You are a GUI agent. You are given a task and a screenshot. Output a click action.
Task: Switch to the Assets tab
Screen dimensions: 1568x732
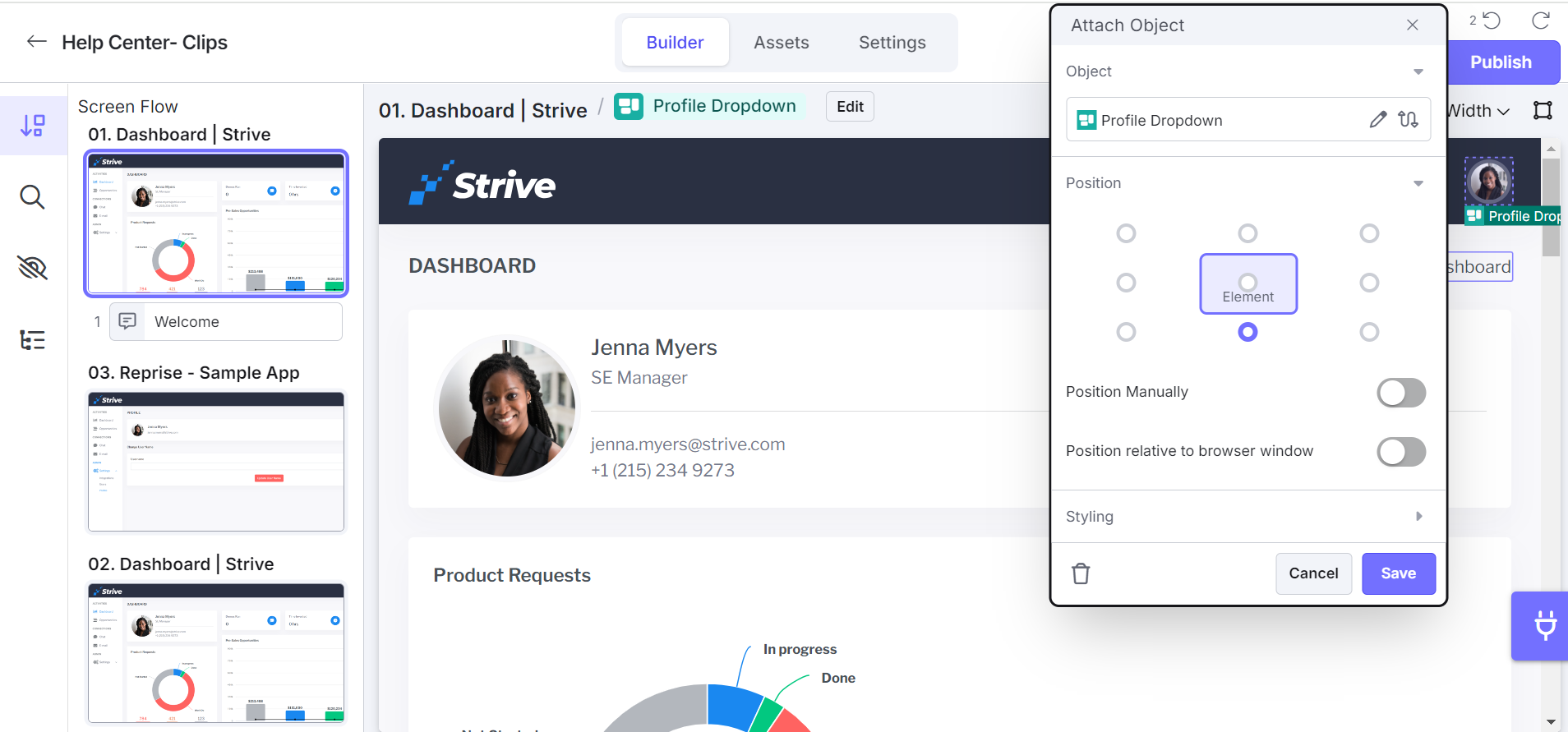click(x=782, y=42)
